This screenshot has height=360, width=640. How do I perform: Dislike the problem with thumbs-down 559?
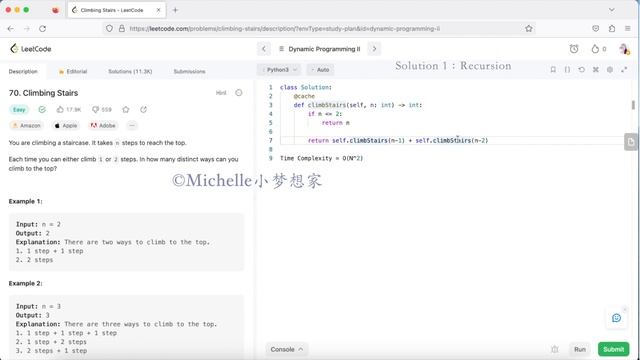click(102, 109)
